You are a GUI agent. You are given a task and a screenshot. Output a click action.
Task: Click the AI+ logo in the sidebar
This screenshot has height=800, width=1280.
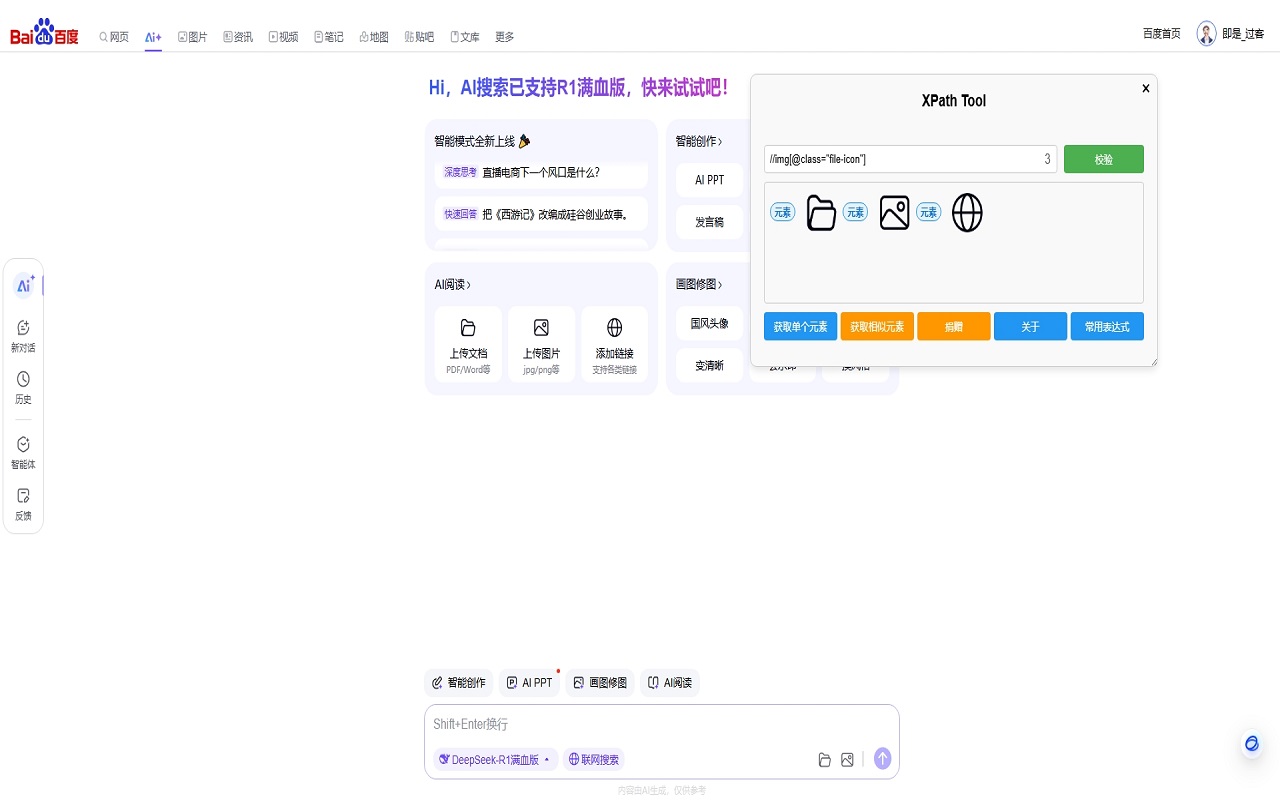[24, 285]
